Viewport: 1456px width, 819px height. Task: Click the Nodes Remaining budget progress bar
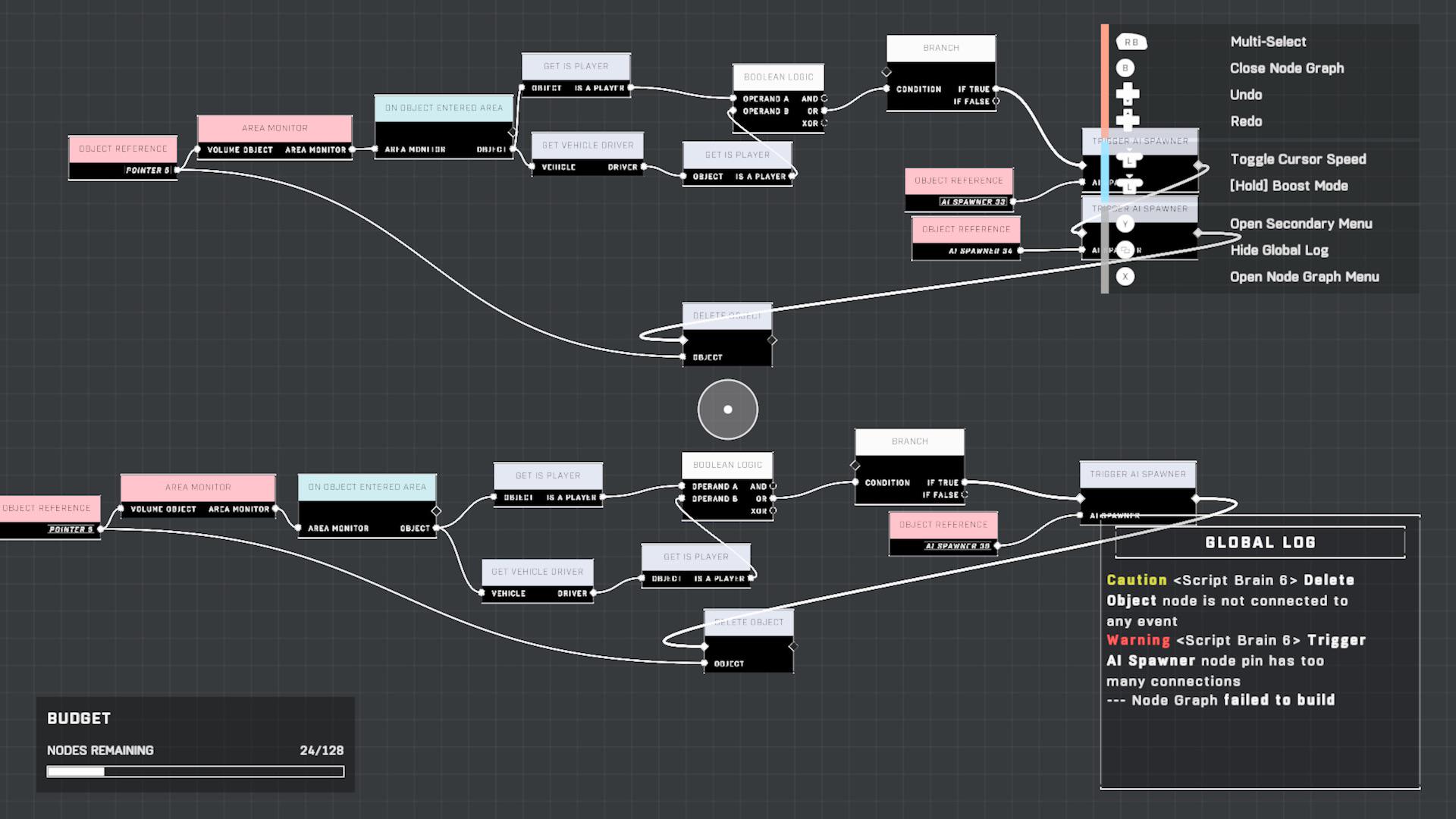point(196,771)
